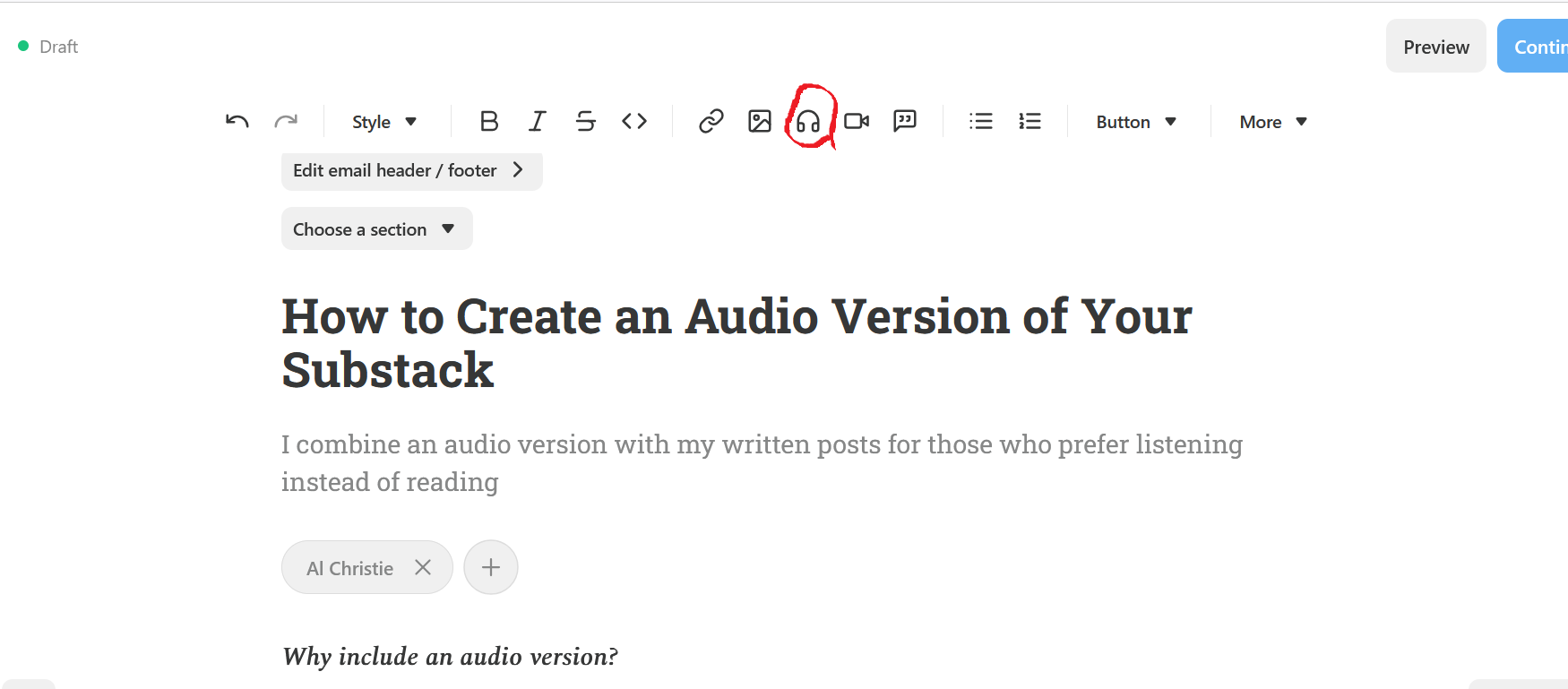Click 'Why include an audio version?' text
This screenshot has height=689, width=1568.
pyautogui.click(x=450, y=657)
